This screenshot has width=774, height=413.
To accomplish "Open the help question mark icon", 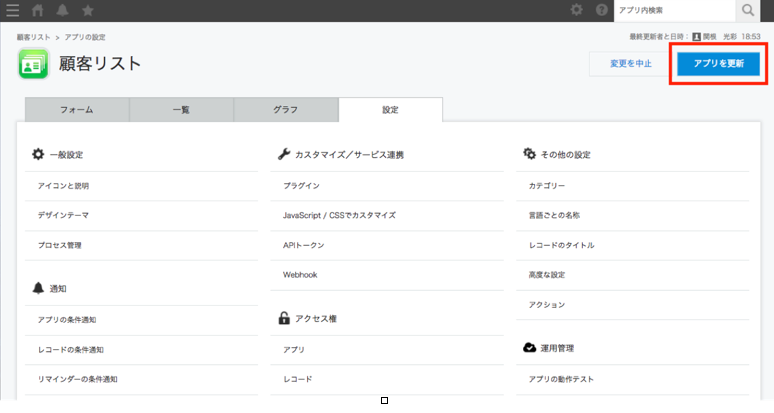I will pos(601,10).
